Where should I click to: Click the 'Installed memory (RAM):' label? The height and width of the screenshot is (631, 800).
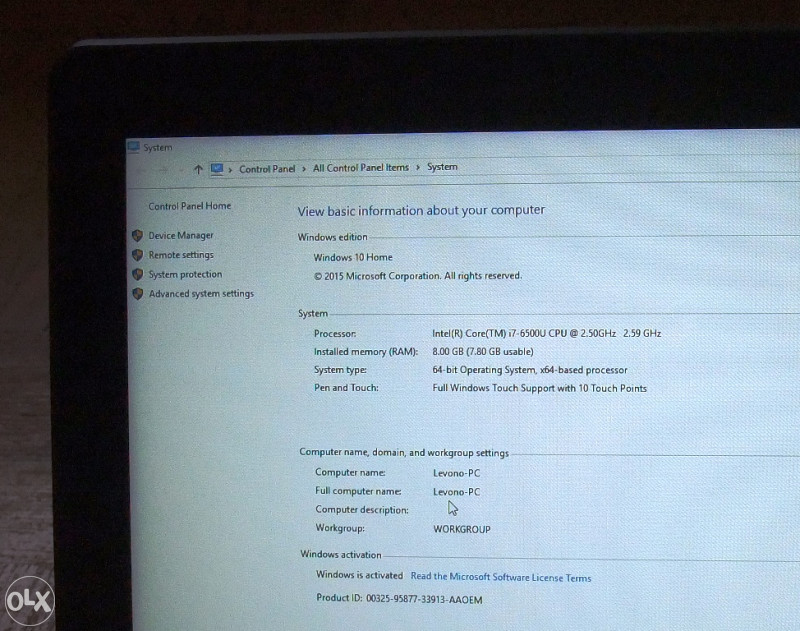pyautogui.click(x=366, y=352)
